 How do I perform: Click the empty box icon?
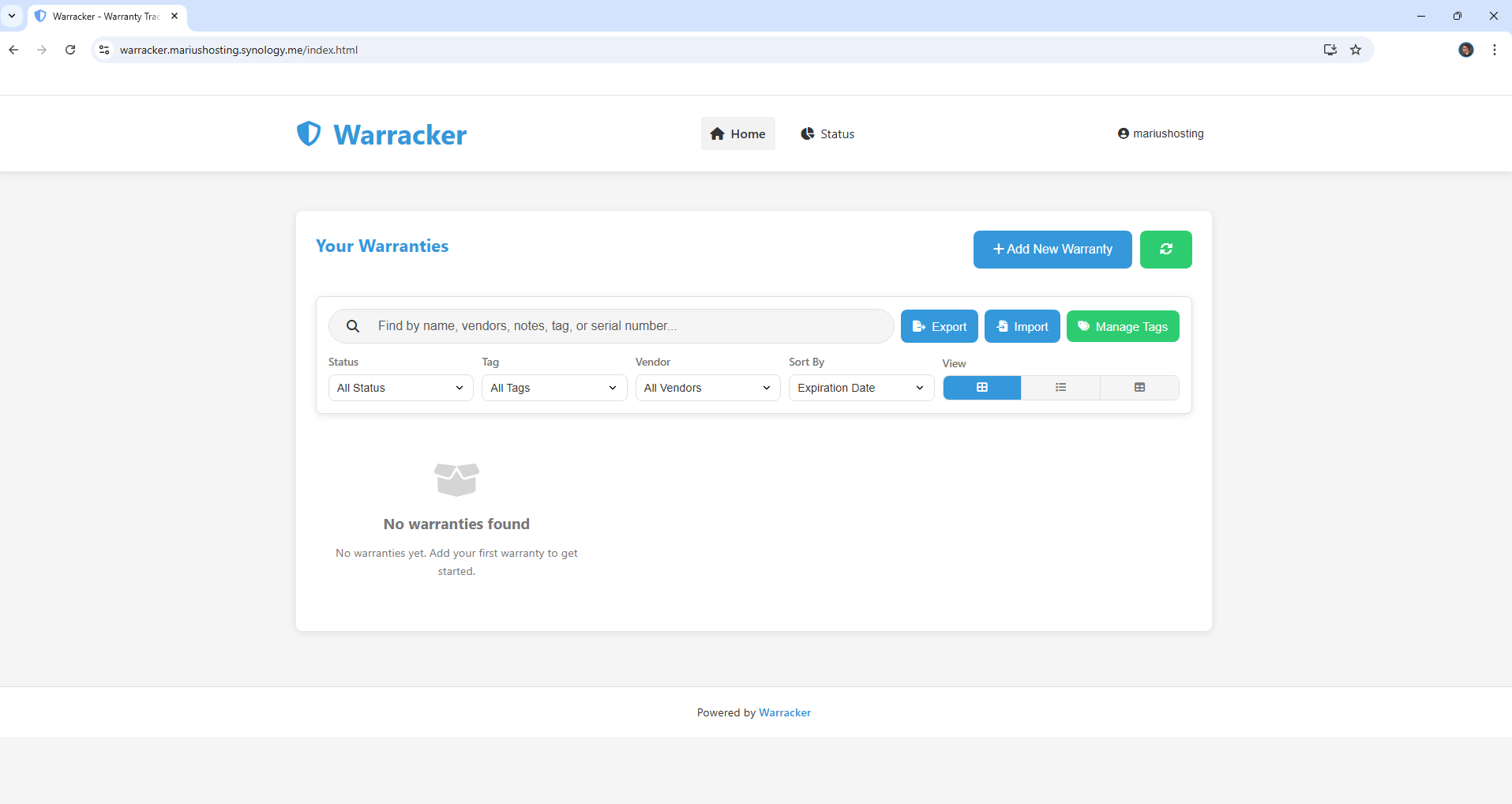(x=456, y=479)
